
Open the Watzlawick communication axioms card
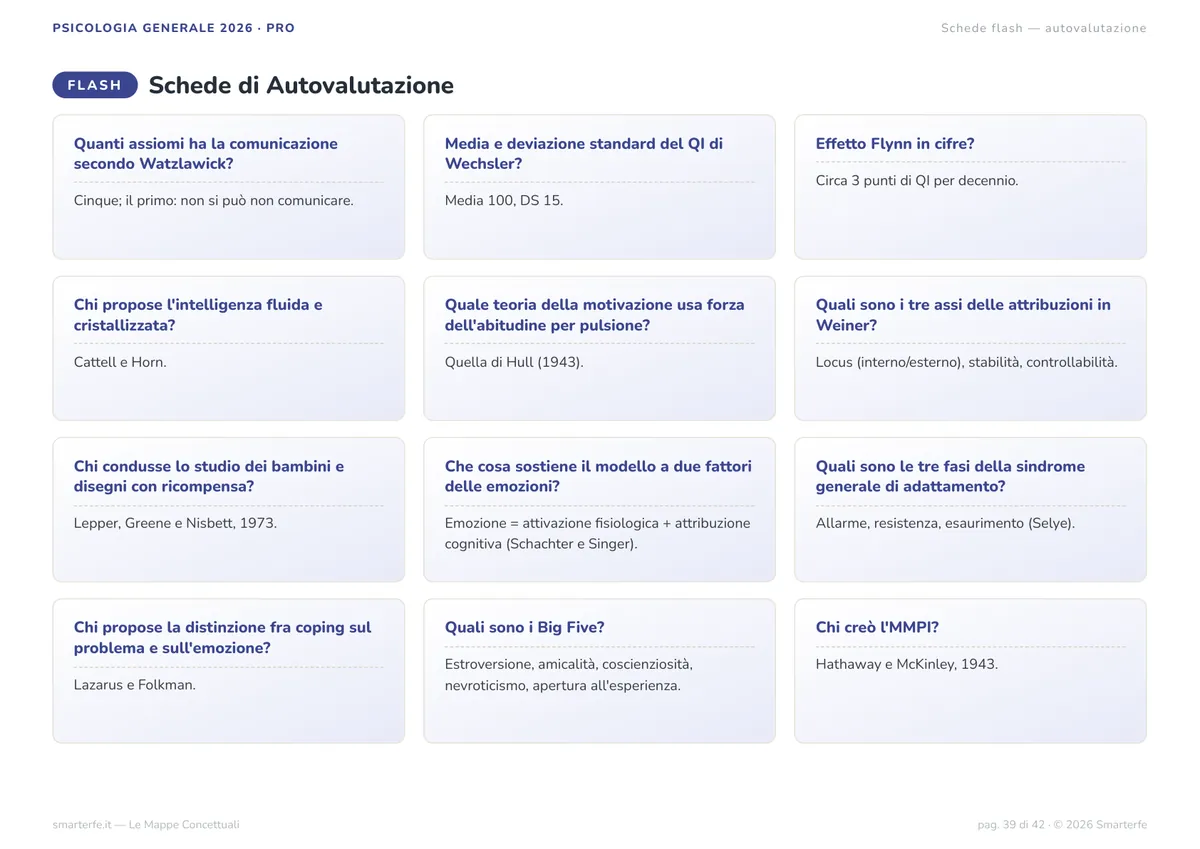pos(229,187)
